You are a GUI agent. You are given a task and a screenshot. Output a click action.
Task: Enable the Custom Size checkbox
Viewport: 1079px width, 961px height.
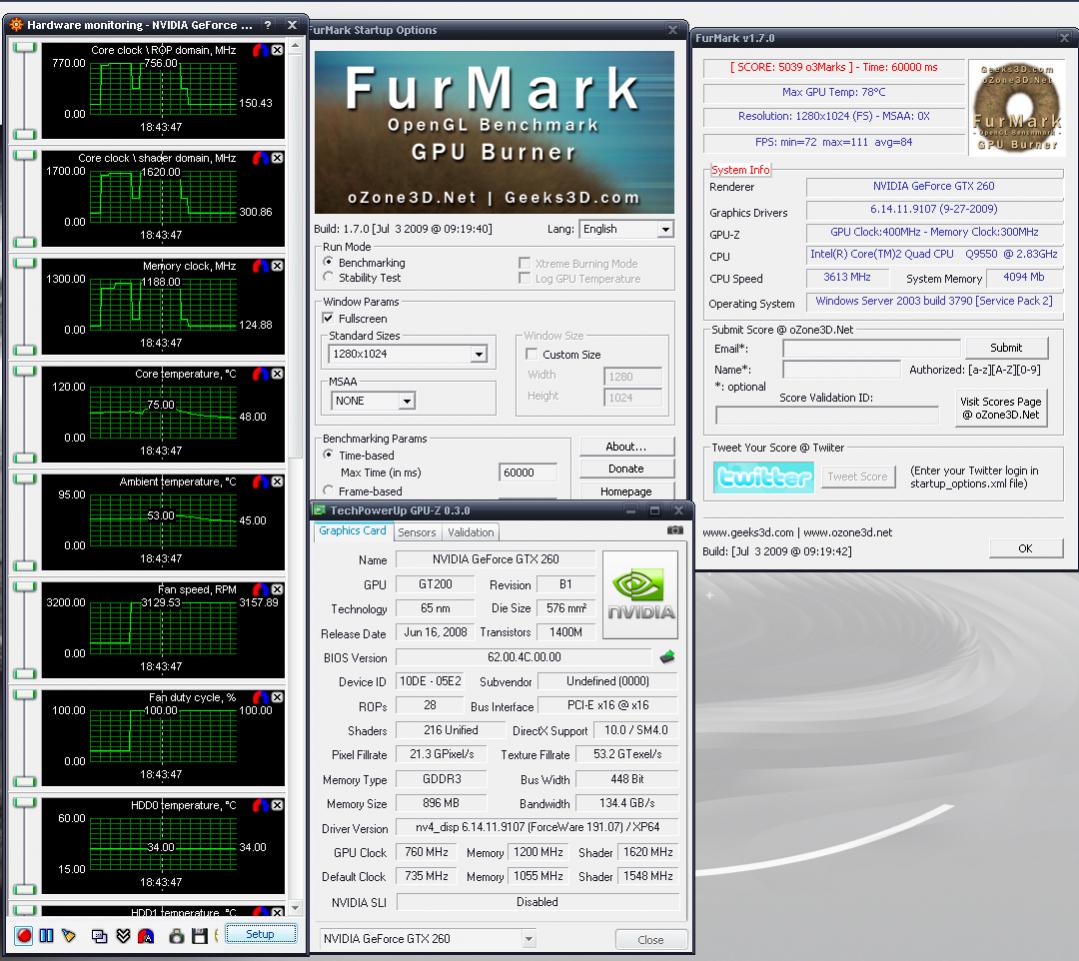[x=531, y=354]
